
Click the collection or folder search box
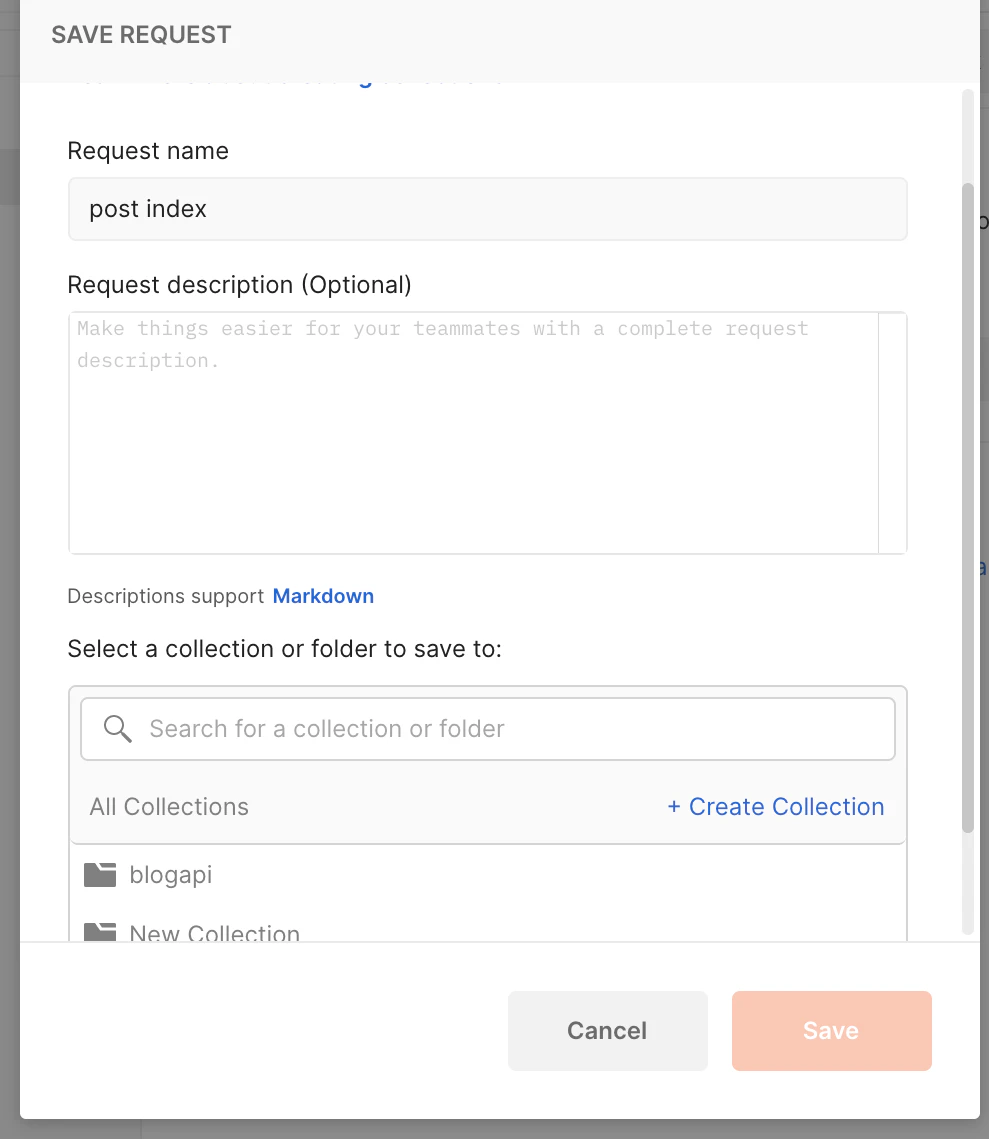(487, 729)
